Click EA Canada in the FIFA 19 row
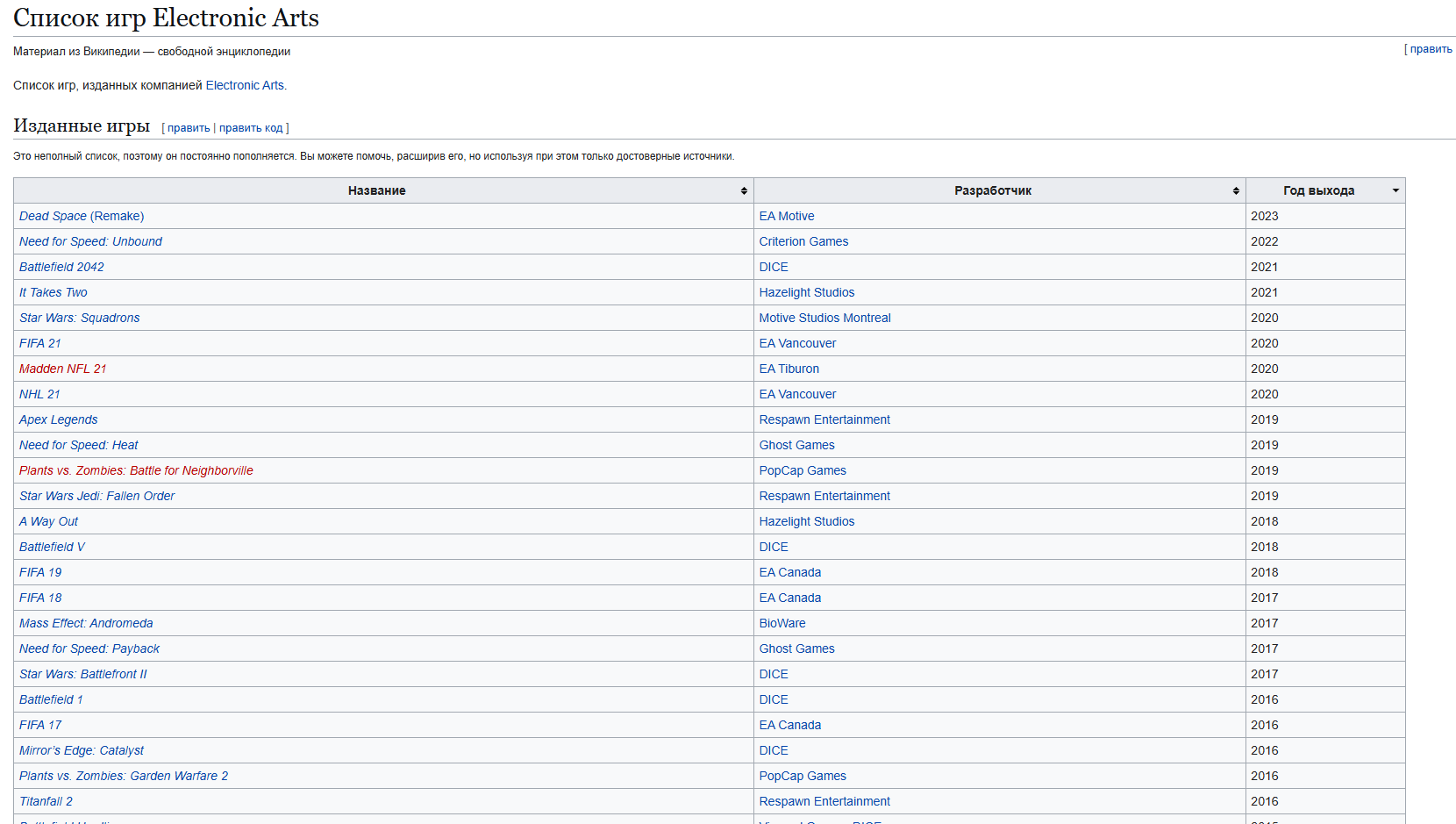The height and width of the screenshot is (824, 1456). click(x=790, y=572)
